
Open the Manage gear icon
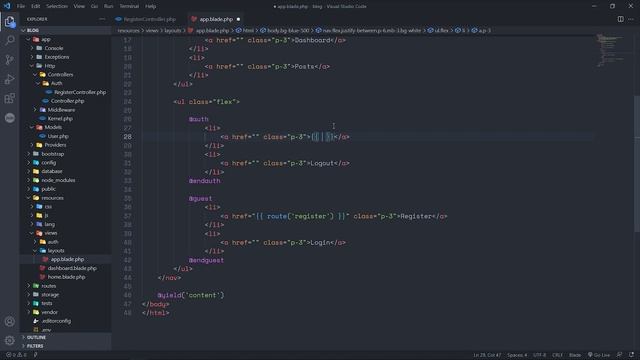10,340
